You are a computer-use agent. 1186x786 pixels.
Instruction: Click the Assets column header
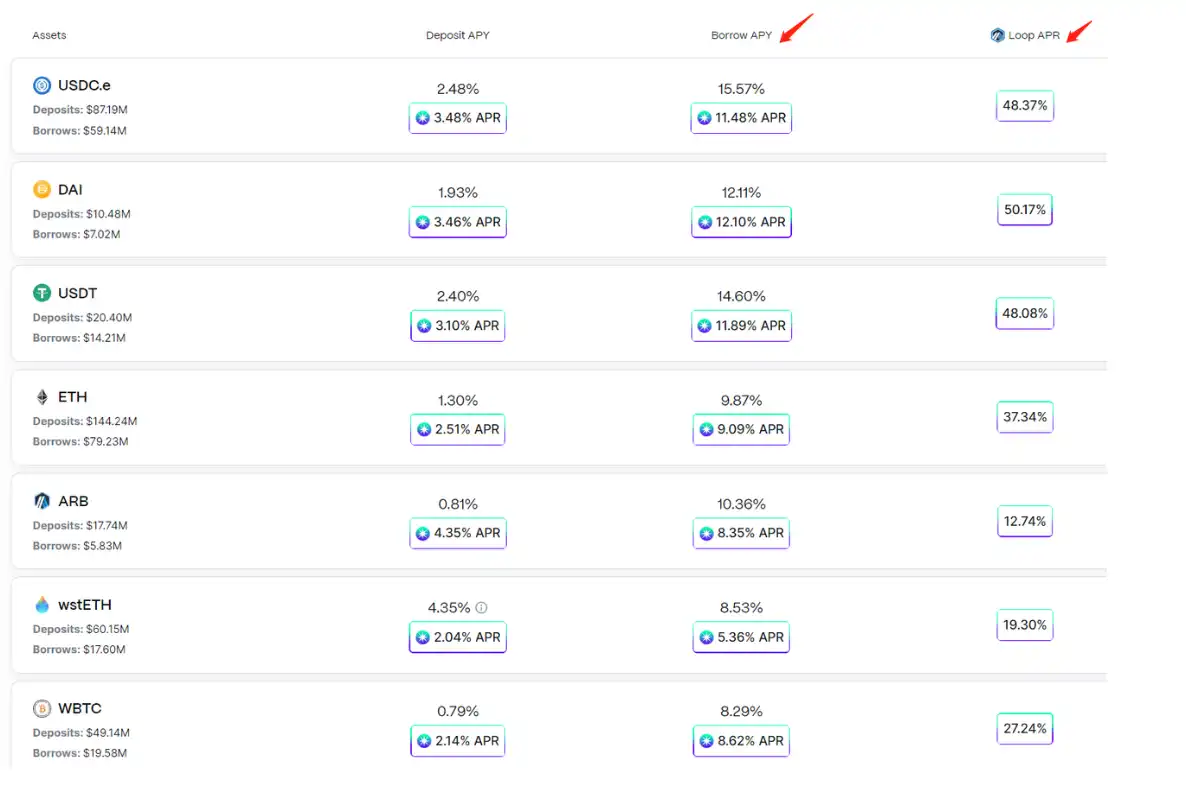pyautogui.click(x=49, y=36)
